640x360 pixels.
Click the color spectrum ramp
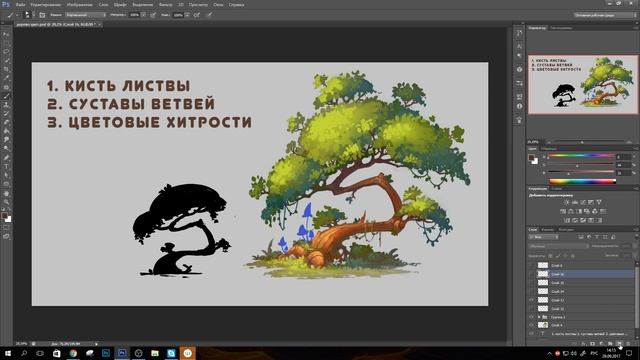point(582,181)
